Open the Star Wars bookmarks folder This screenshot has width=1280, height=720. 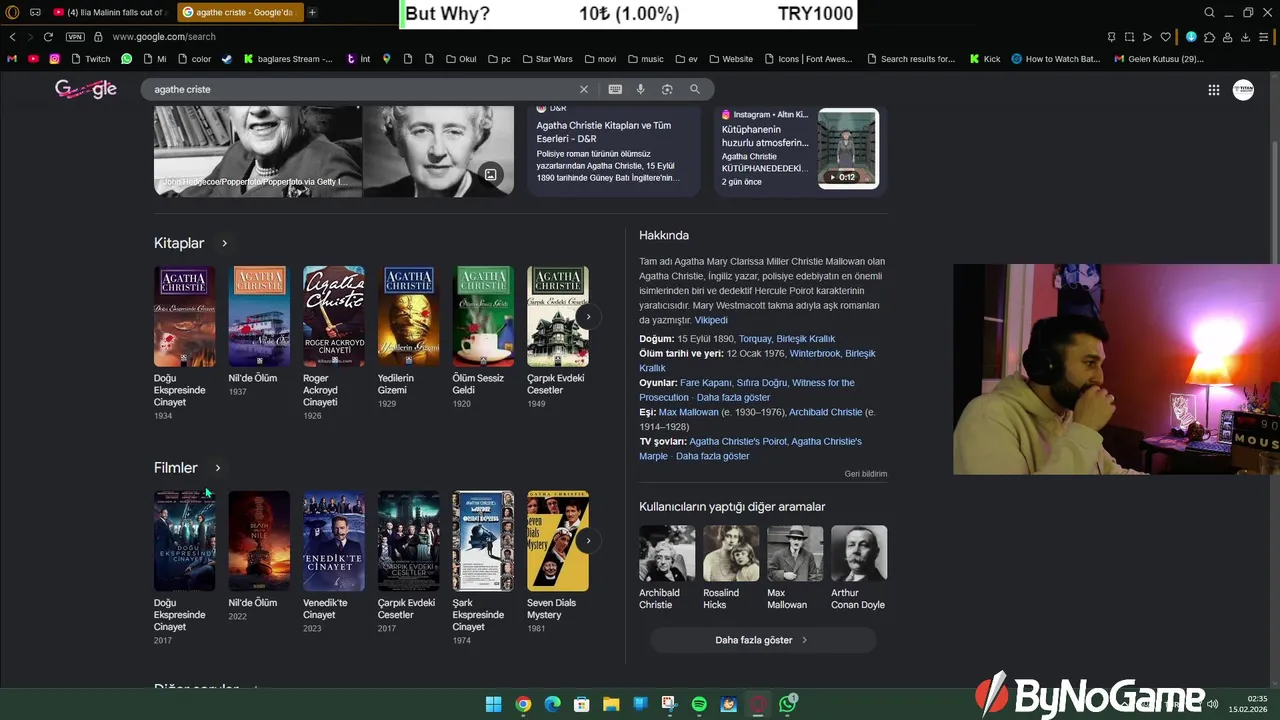click(x=546, y=59)
